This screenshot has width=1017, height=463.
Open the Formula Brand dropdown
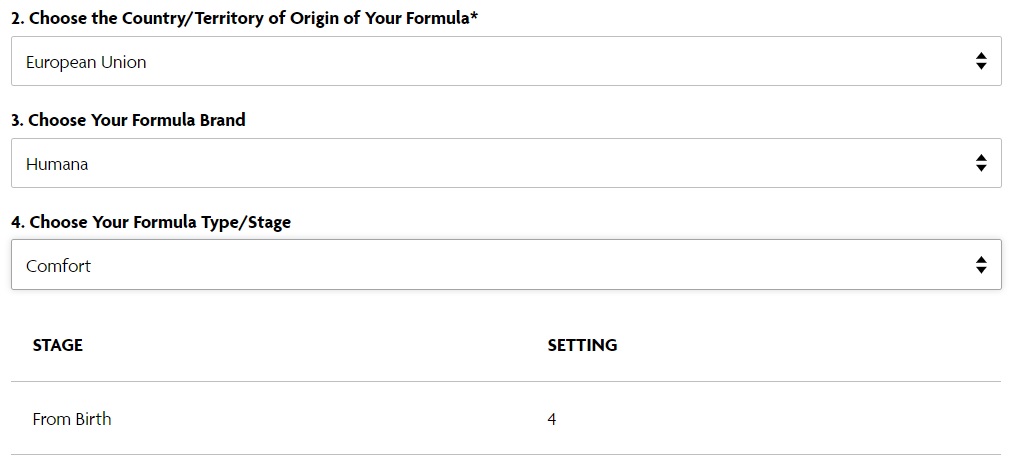506,163
